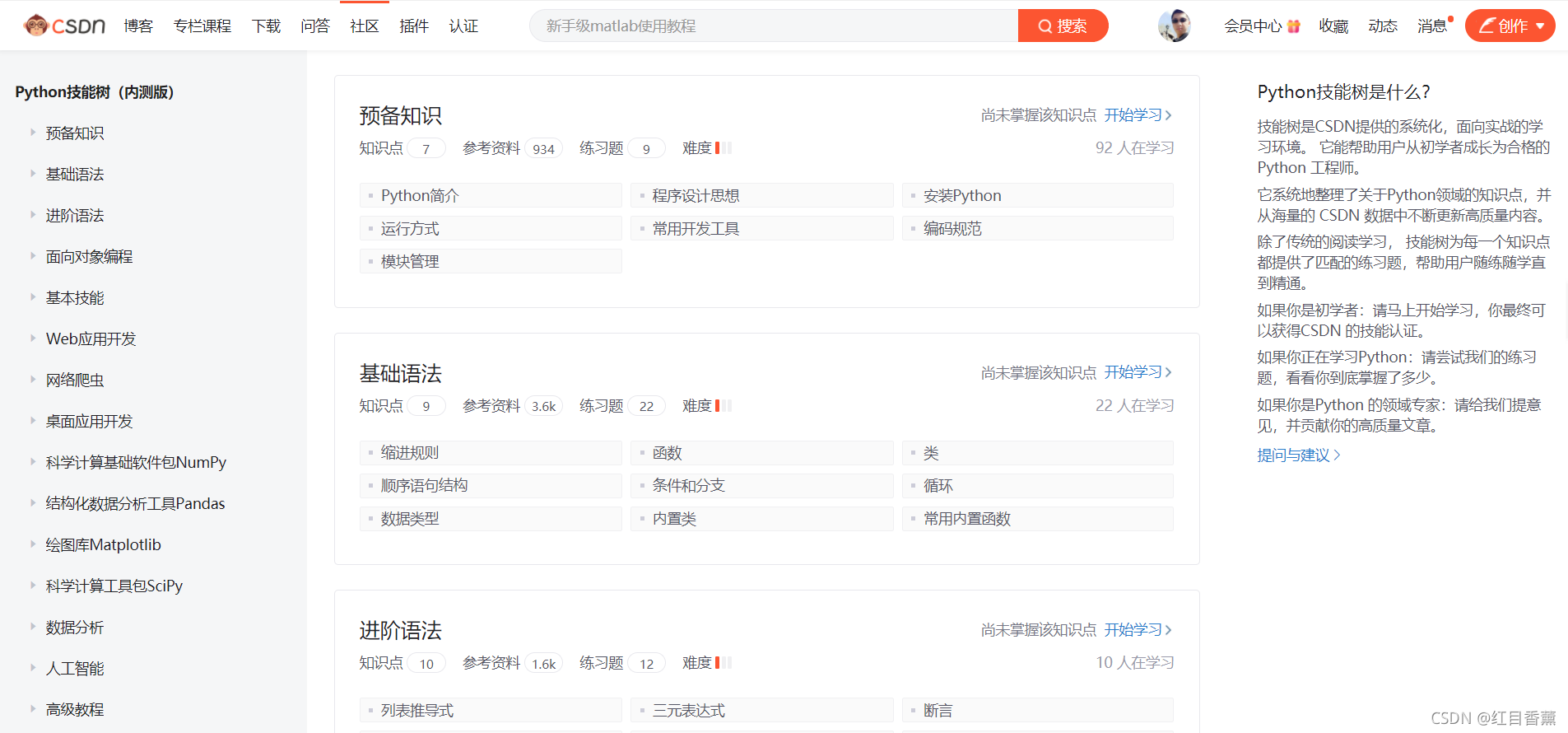The image size is (1568, 733).
Task: Open the 条件和分支 knowledge point
Action: pyautogui.click(x=762, y=486)
